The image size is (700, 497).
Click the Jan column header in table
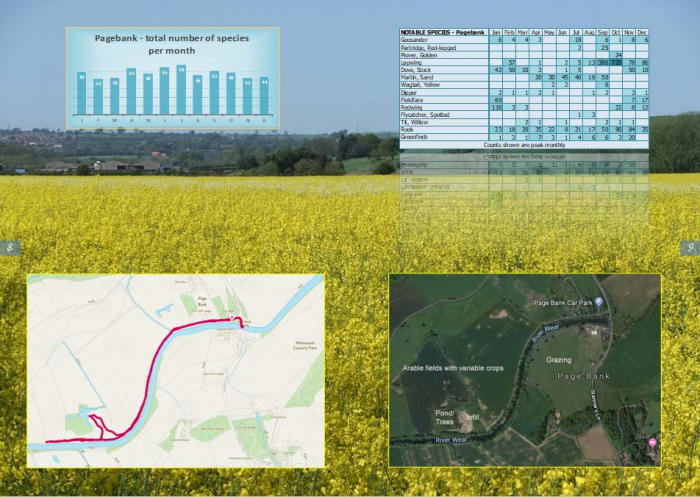click(496, 33)
